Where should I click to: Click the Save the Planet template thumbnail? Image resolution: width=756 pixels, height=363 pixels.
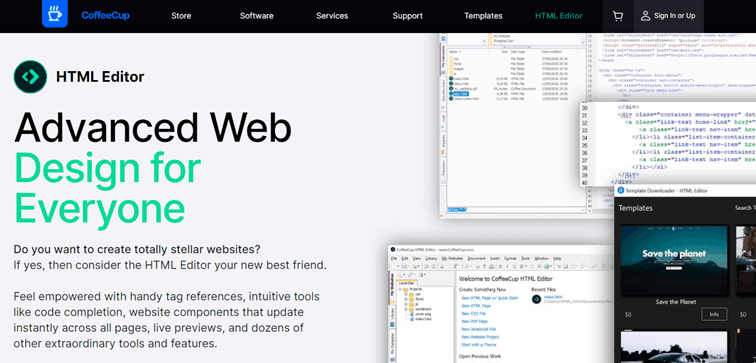[x=674, y=260]
